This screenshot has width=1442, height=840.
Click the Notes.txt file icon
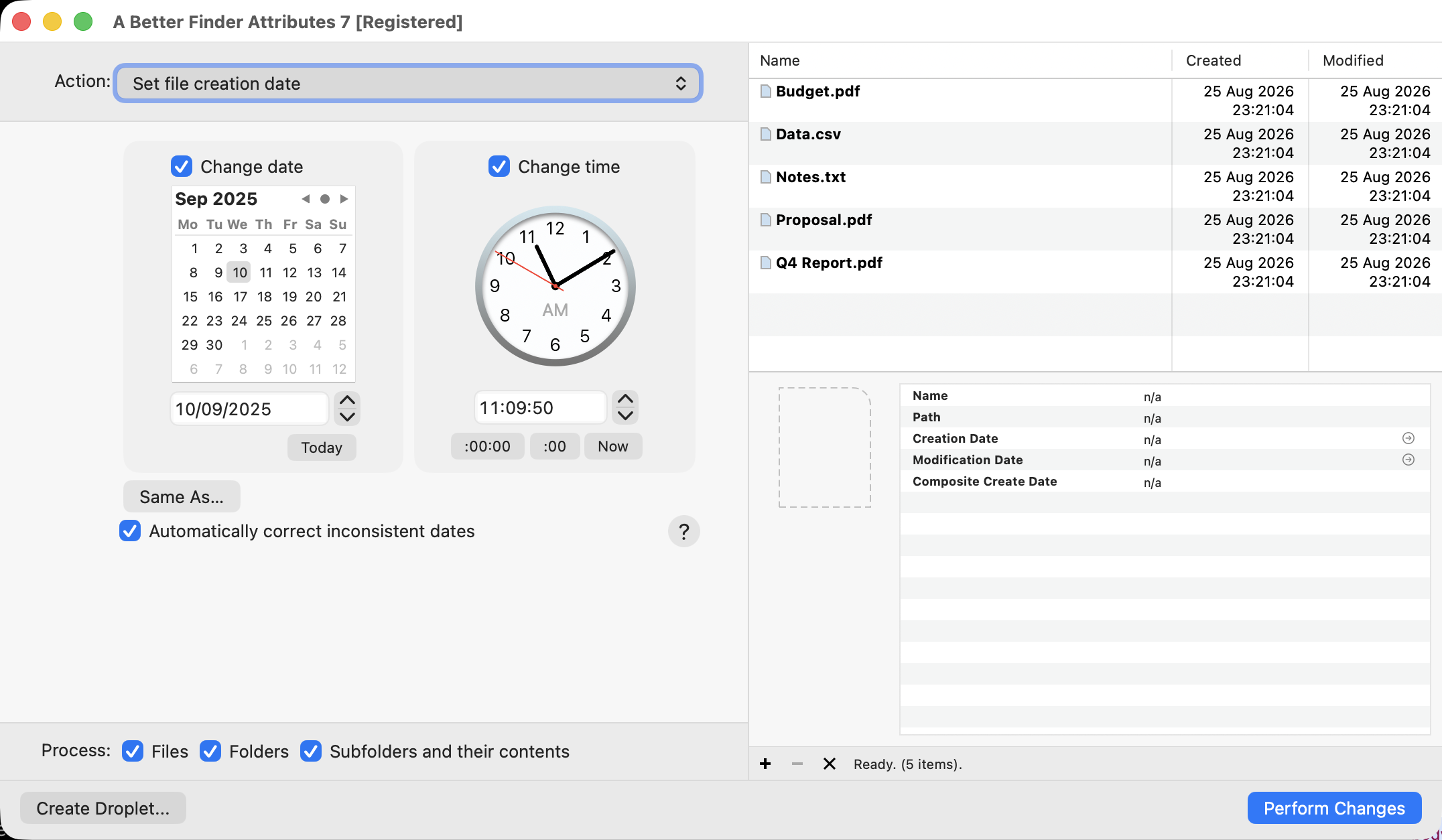coord(766,177)
